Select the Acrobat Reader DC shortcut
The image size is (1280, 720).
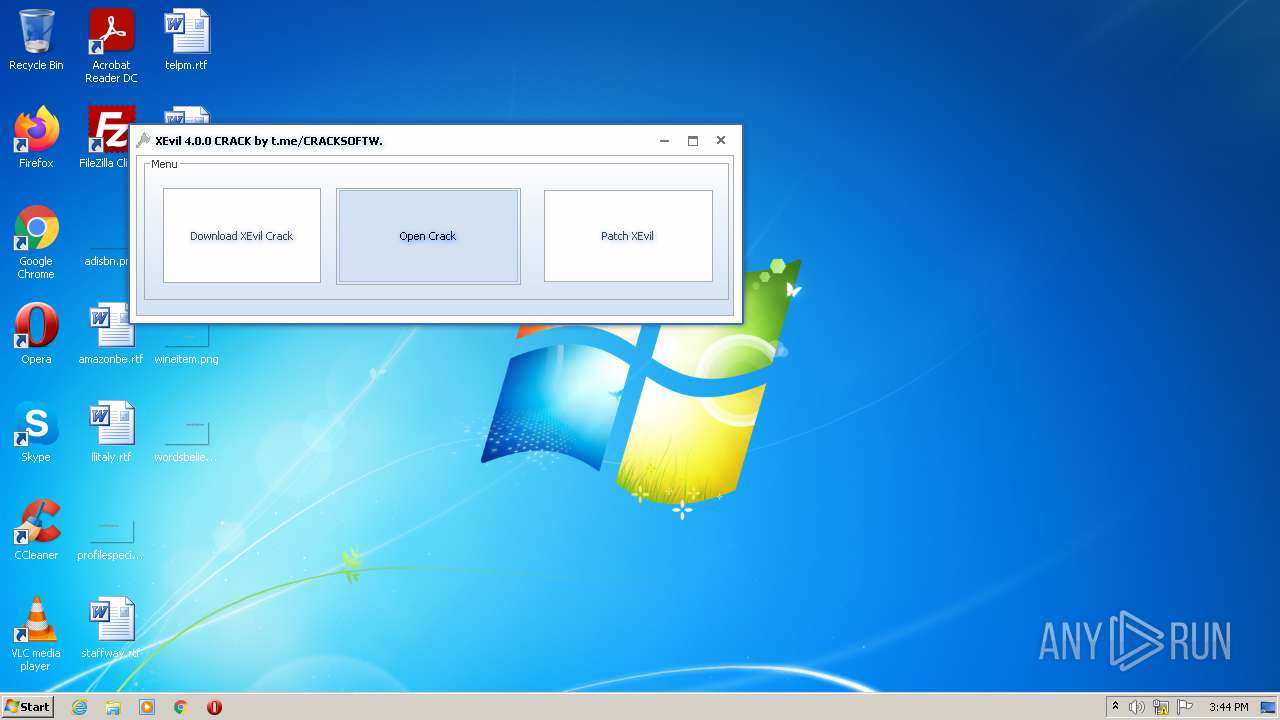111,46
